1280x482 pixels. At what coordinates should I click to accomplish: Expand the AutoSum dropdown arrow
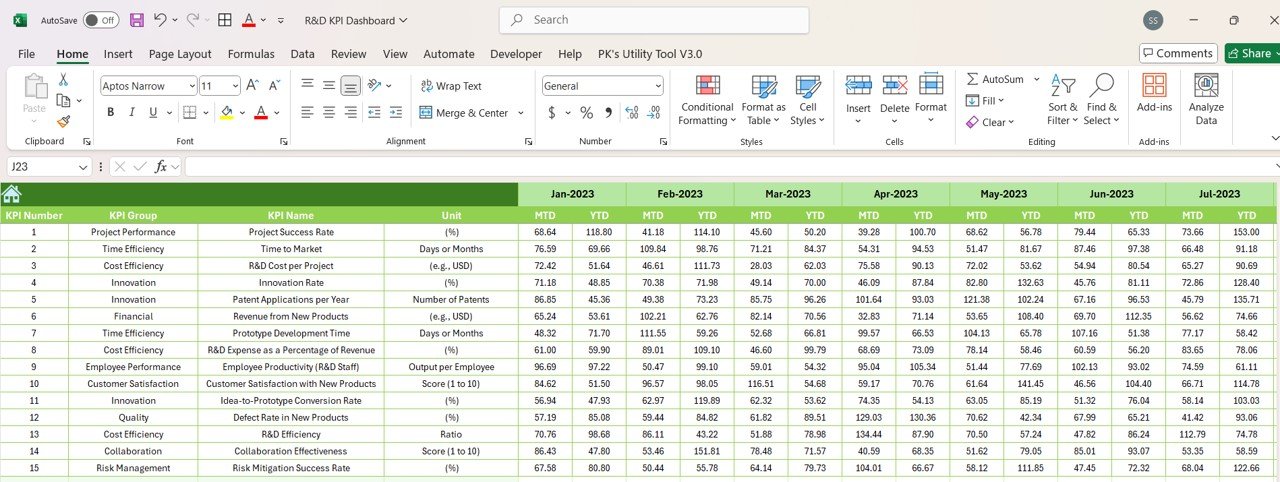[1037, 79]
